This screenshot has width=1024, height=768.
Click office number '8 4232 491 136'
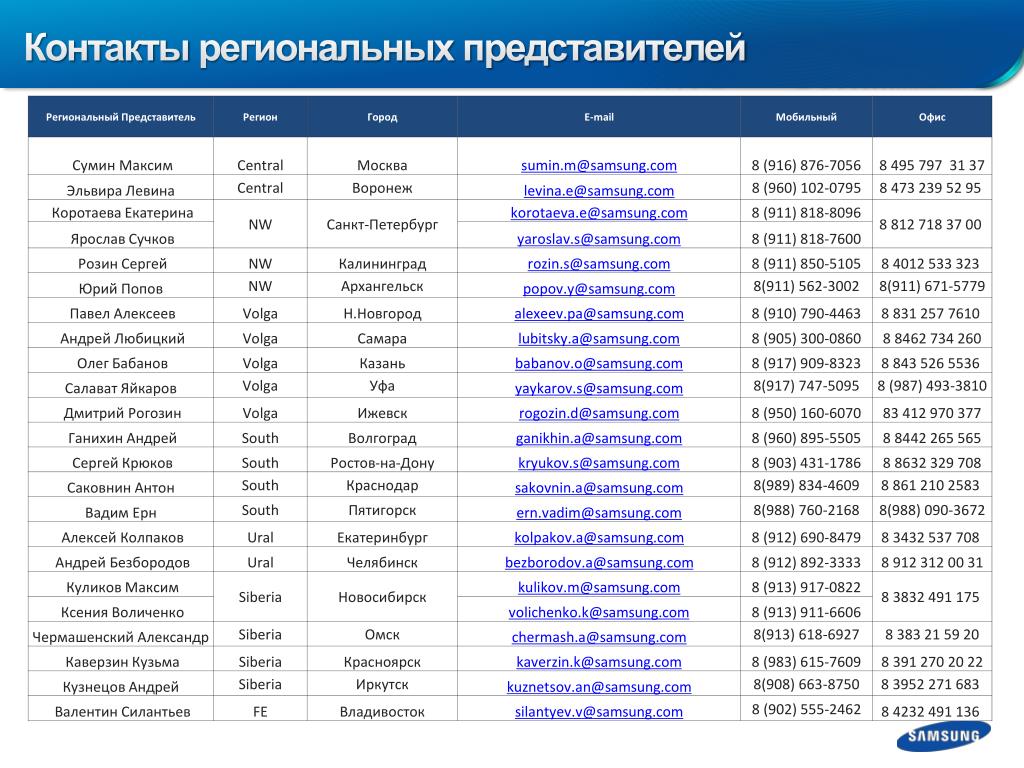tap(930, 712)
